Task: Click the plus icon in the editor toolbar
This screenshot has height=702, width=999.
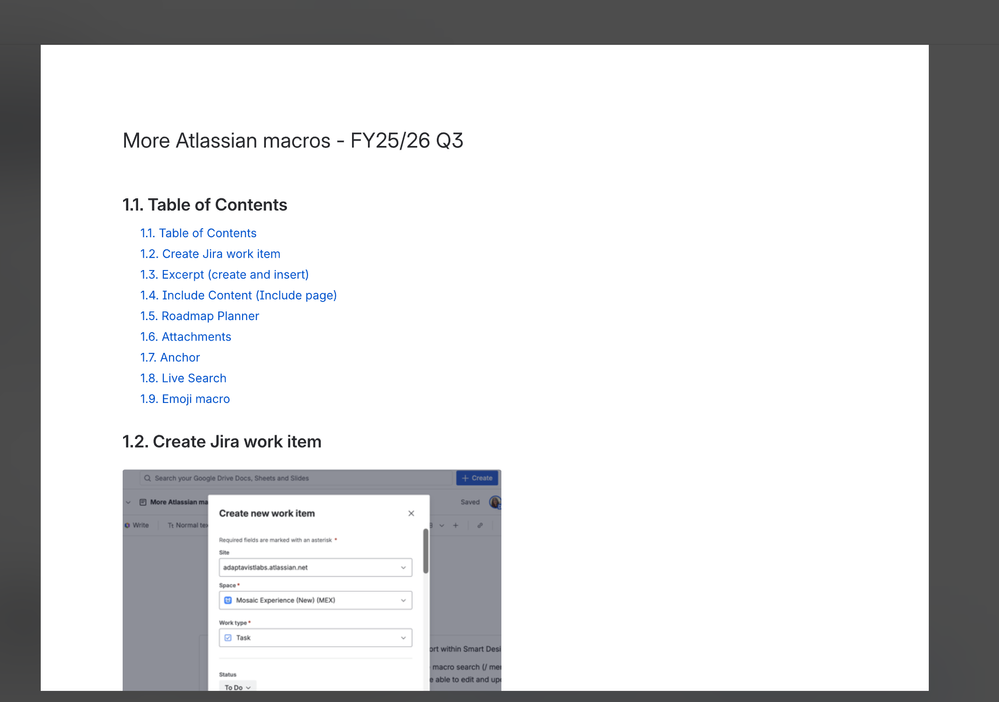Action: point(455,524)
